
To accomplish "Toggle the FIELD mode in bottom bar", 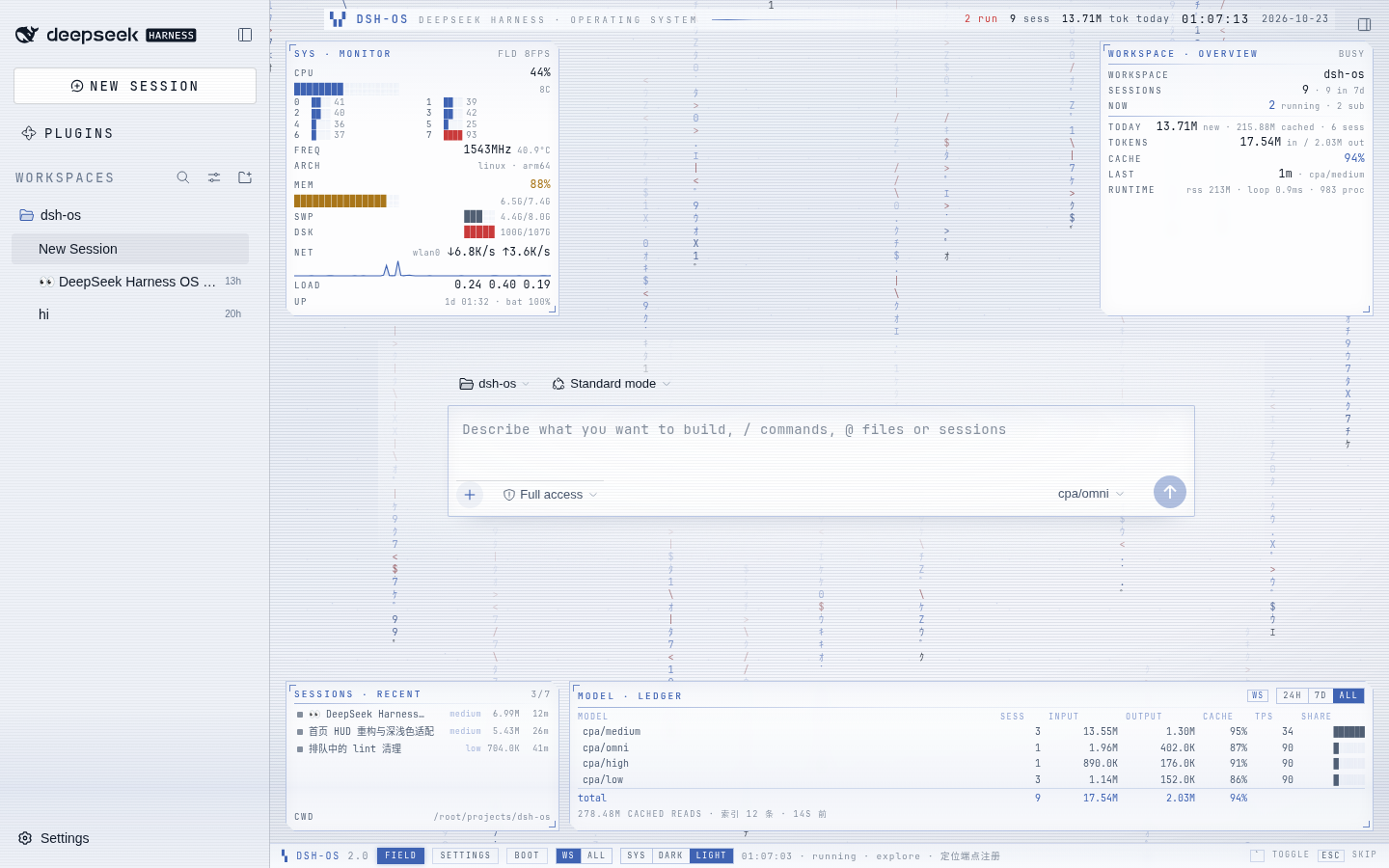I will (400, 855).
